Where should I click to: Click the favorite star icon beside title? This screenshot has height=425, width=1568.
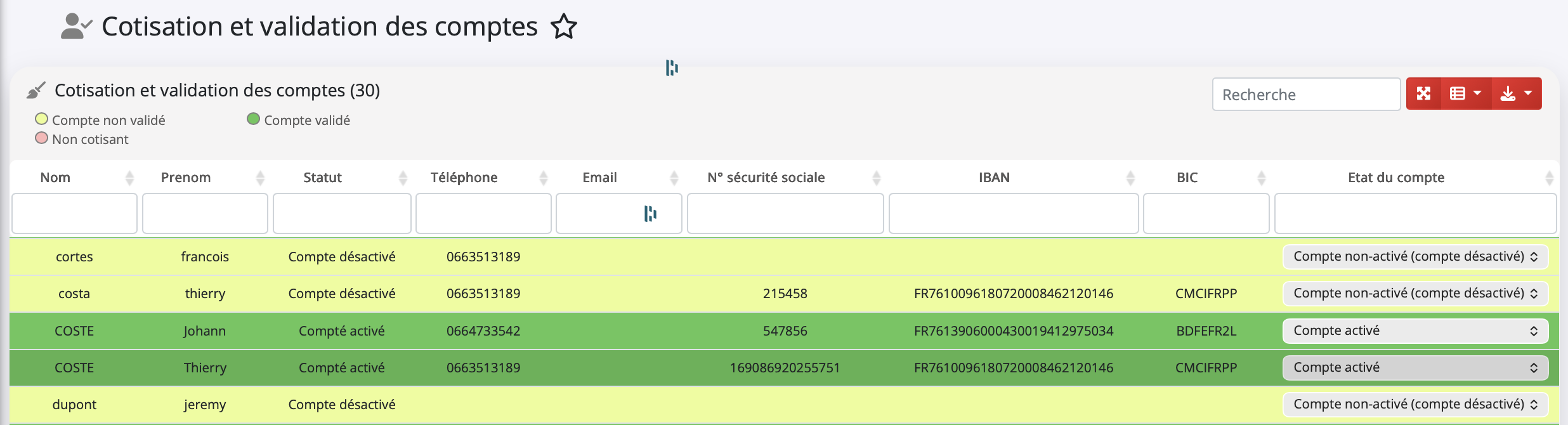(563, 27)
